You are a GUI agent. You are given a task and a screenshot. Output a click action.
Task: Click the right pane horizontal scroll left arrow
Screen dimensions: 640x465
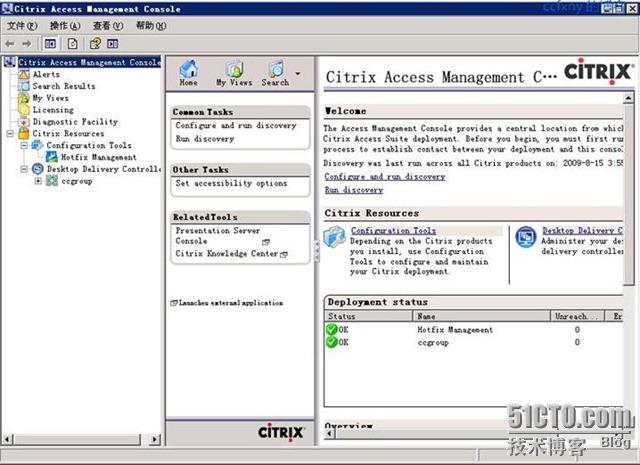point(330,433)
